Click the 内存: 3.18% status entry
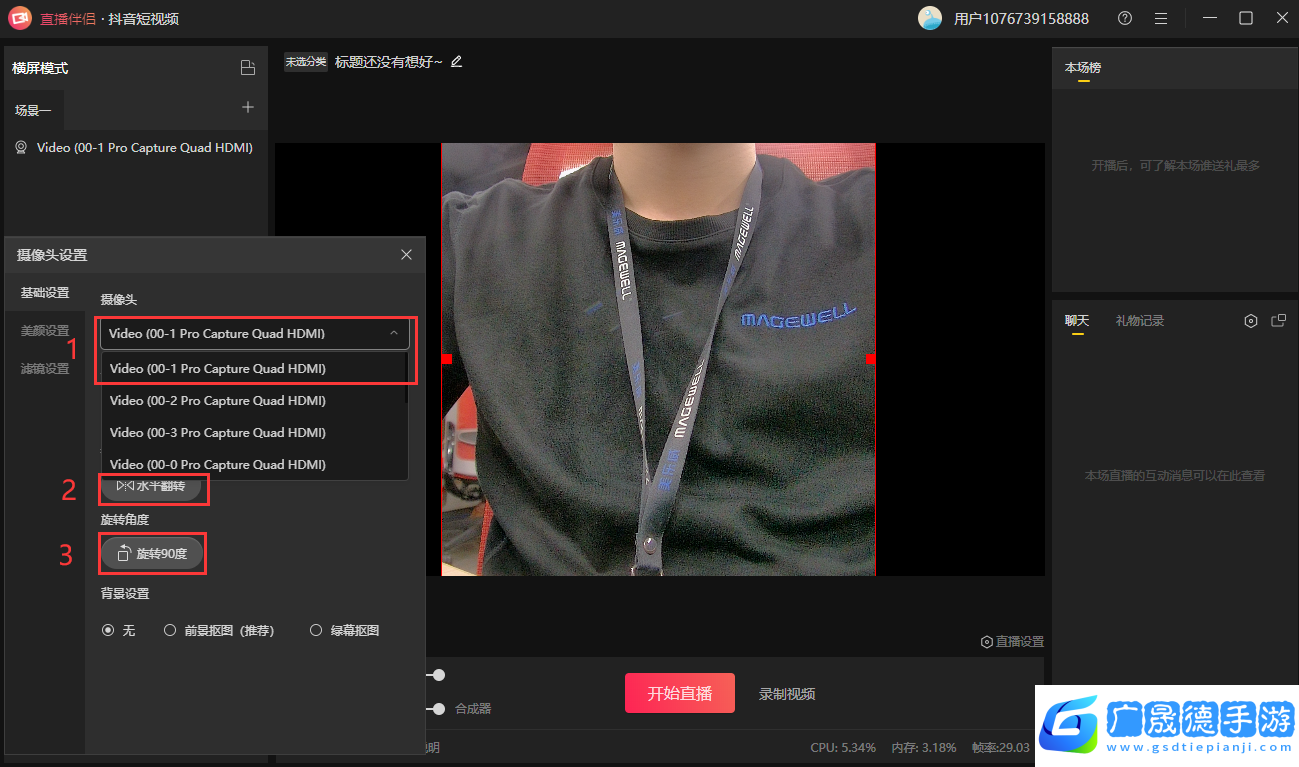Screen dimensions: 1299x767 [924, 748]
